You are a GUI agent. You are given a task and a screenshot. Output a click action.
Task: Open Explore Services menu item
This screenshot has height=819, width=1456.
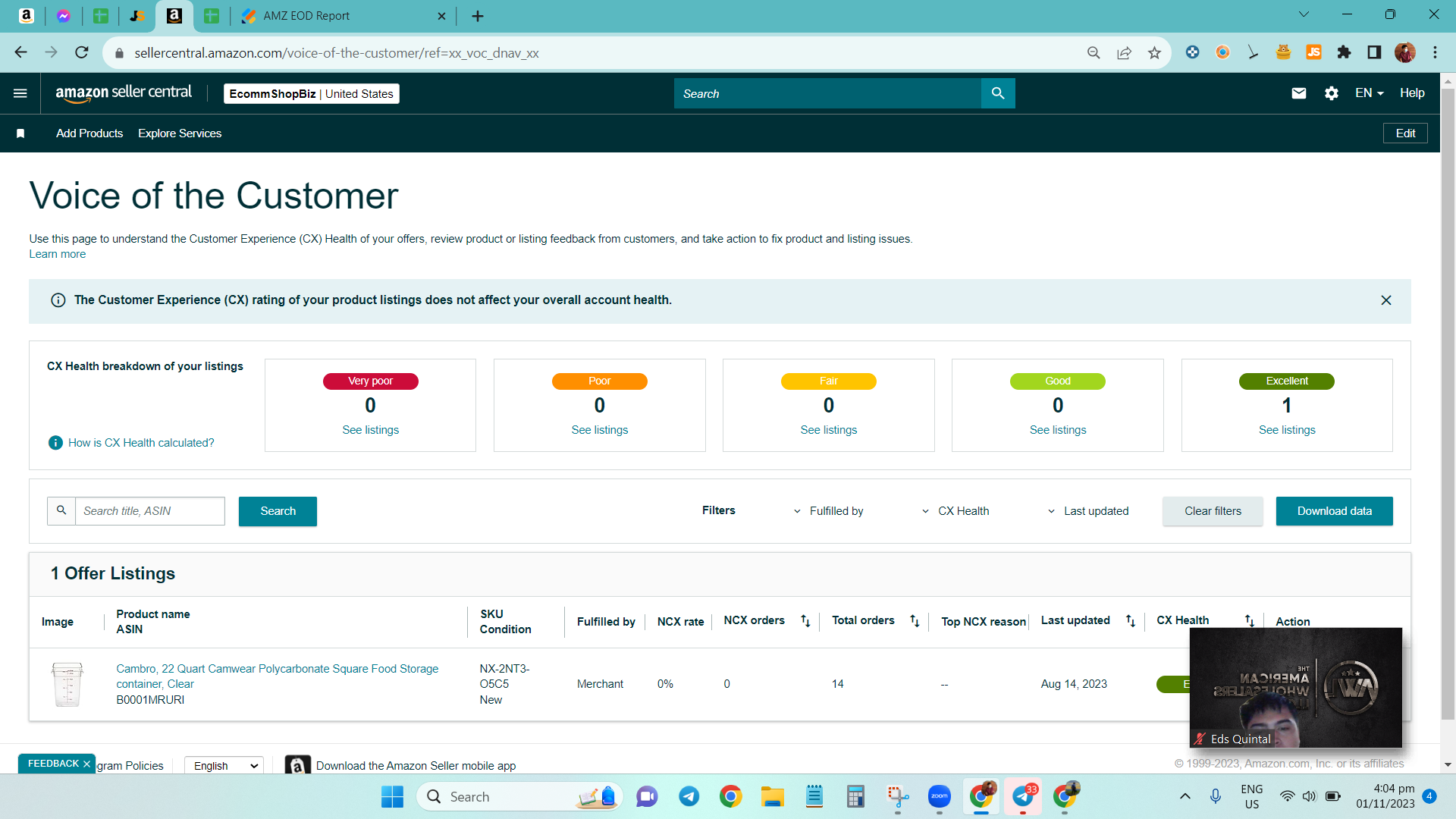[180, 133]
